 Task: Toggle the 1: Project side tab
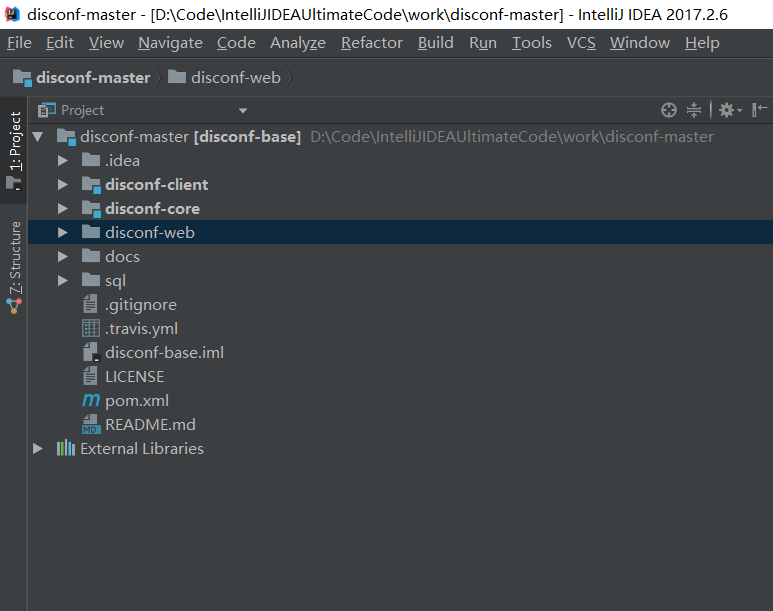[x=15, y=145]
